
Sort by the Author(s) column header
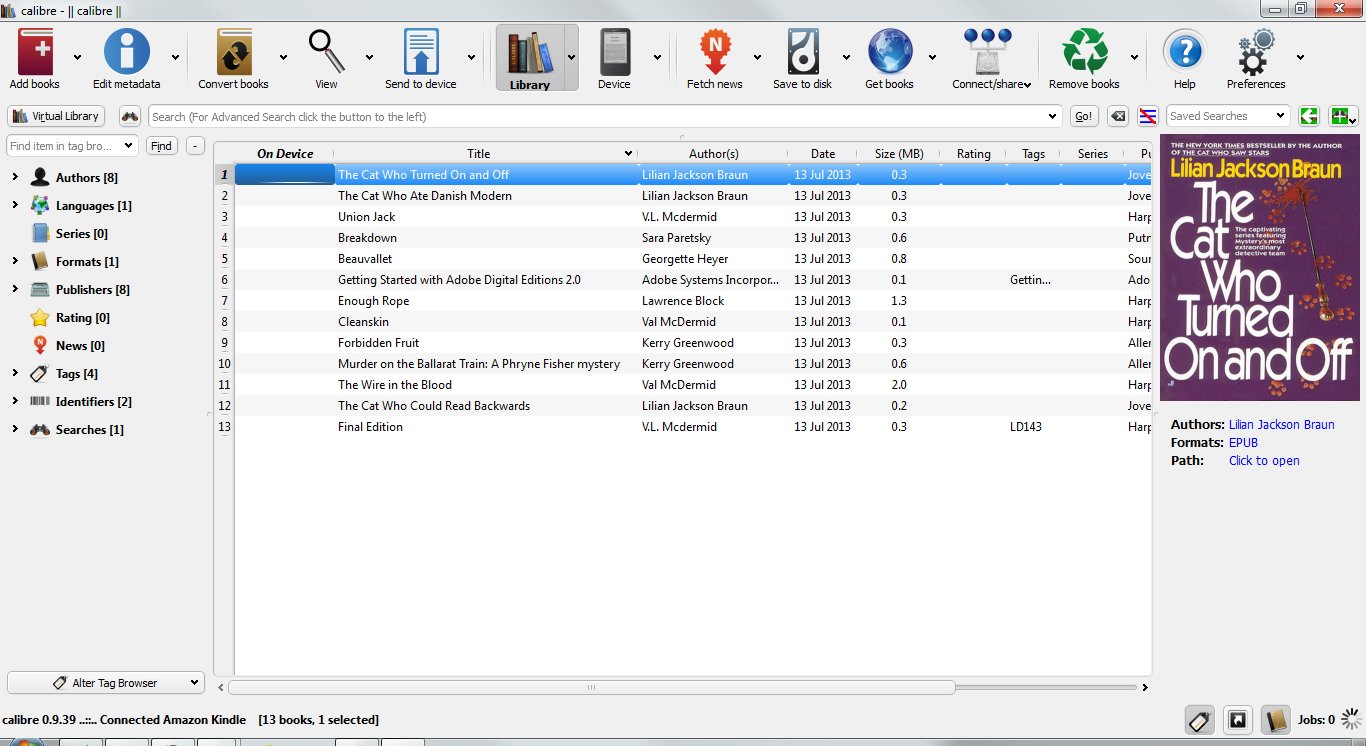point(713,153)
